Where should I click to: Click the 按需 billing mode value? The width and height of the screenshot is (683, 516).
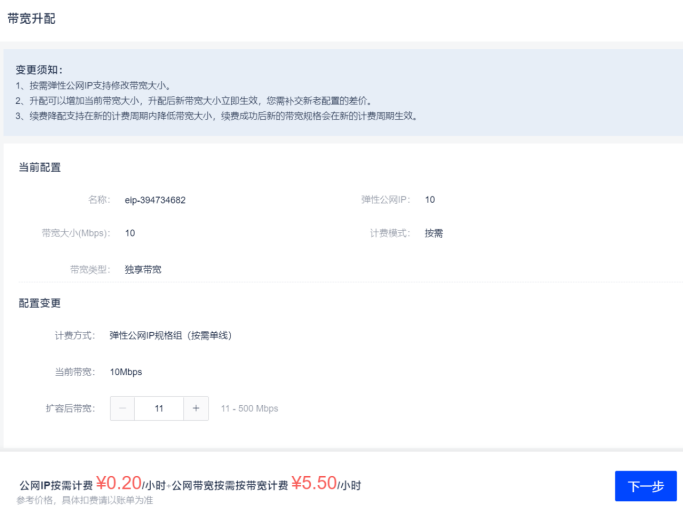[x=434, y=233]
